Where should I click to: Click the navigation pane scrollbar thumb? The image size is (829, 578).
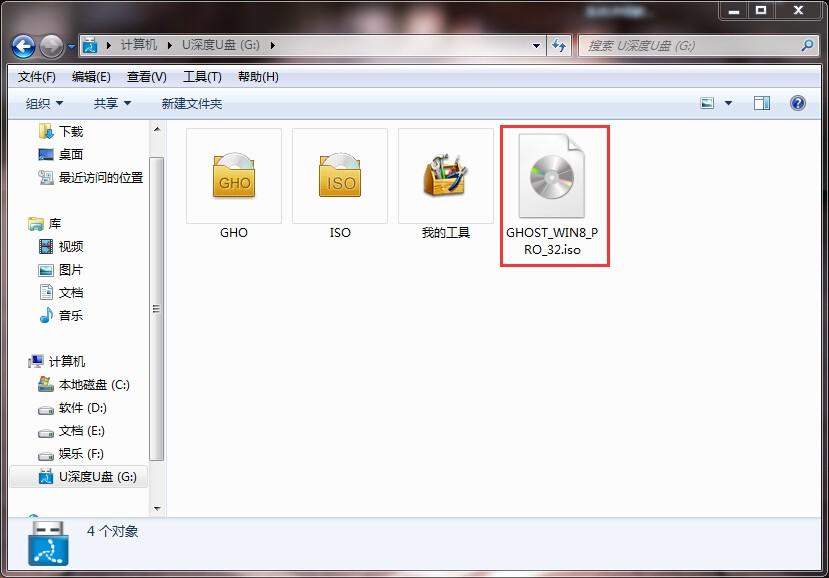[156, 309]
